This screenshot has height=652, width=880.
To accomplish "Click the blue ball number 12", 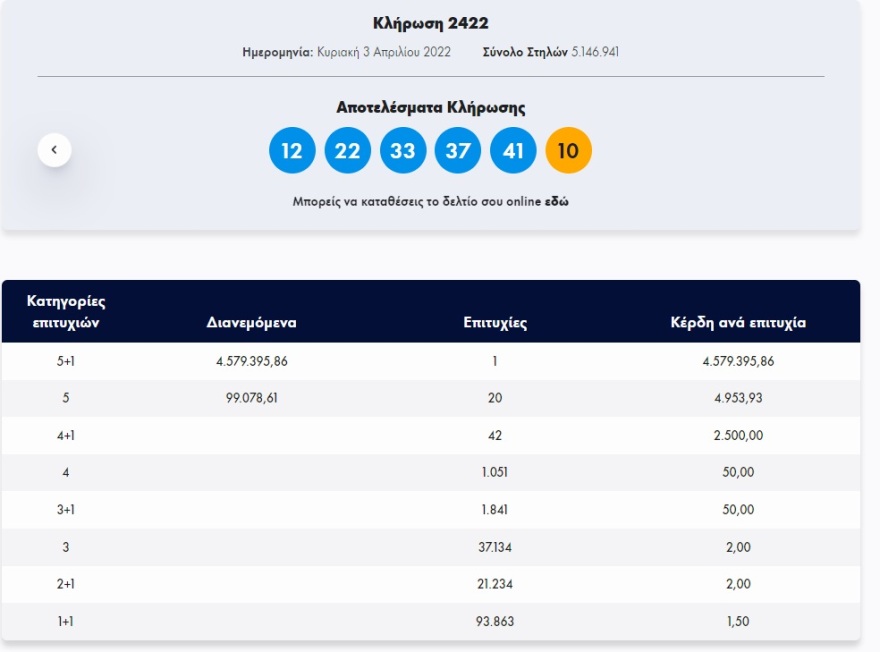I will [x=292, y=151].
